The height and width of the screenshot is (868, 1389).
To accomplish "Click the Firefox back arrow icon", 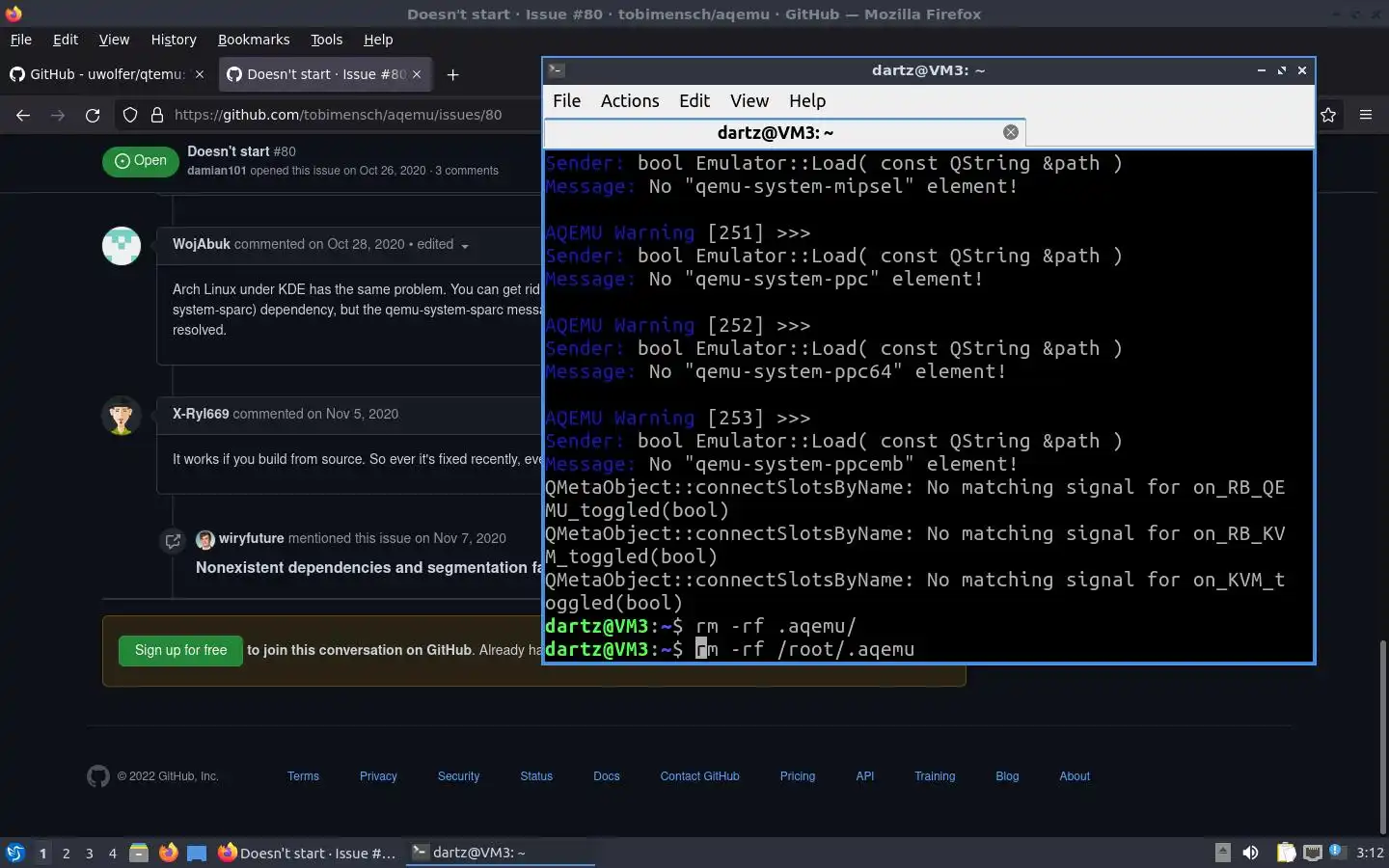I will (x=23, y=115).
